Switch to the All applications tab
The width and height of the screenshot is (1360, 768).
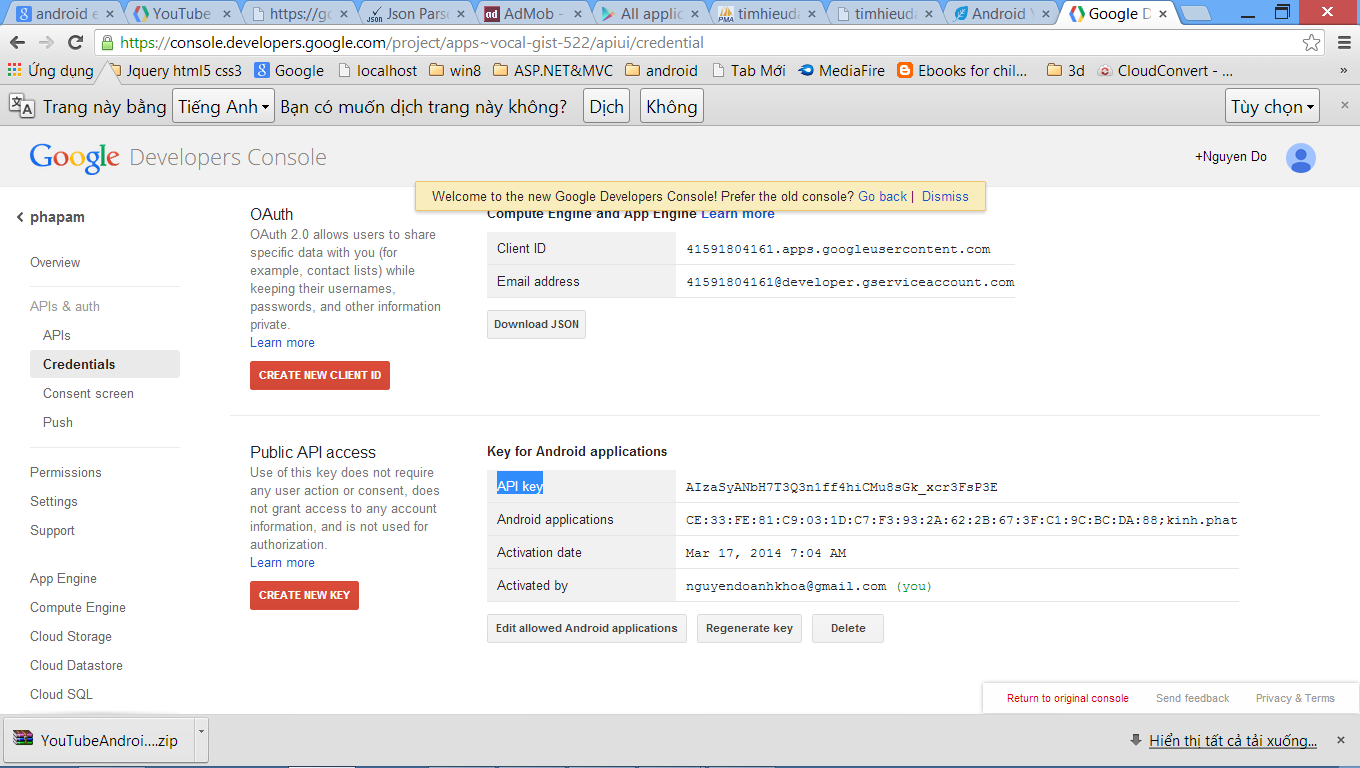click(x=649, y=14)
